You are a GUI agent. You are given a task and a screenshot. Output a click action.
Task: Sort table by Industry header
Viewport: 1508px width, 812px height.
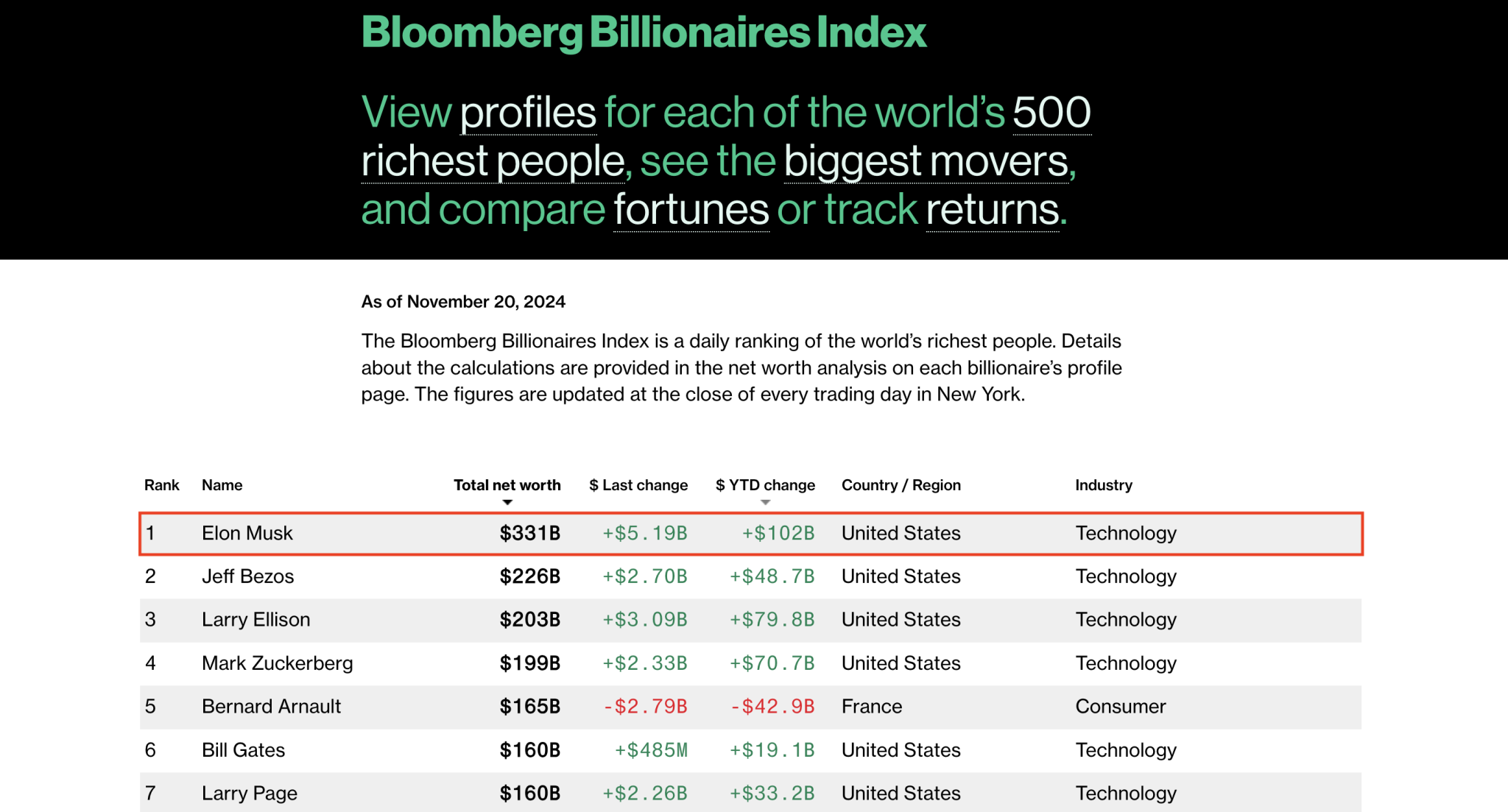1104,485
